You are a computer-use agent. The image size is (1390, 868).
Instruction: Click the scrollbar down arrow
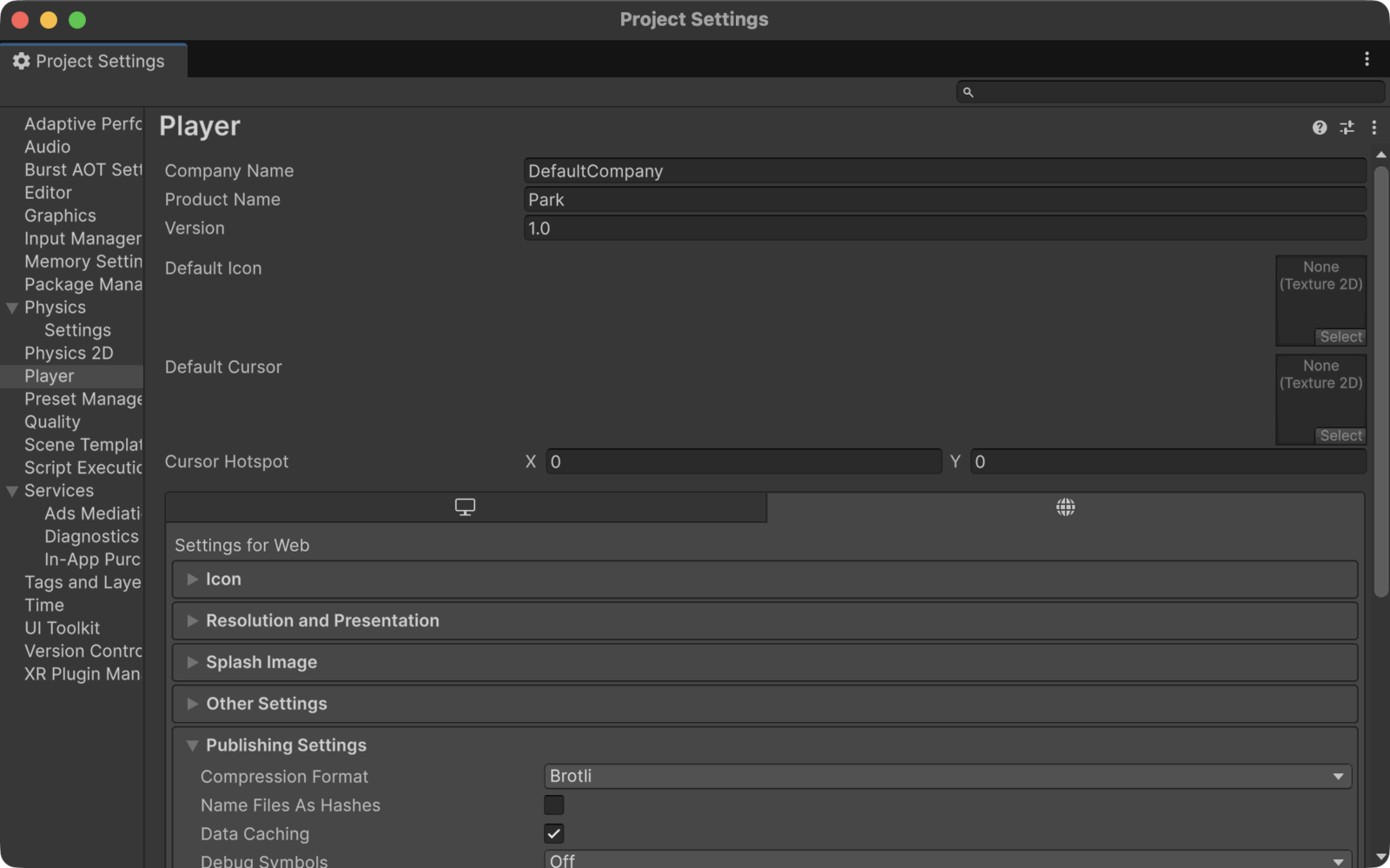click(1380, 858)
